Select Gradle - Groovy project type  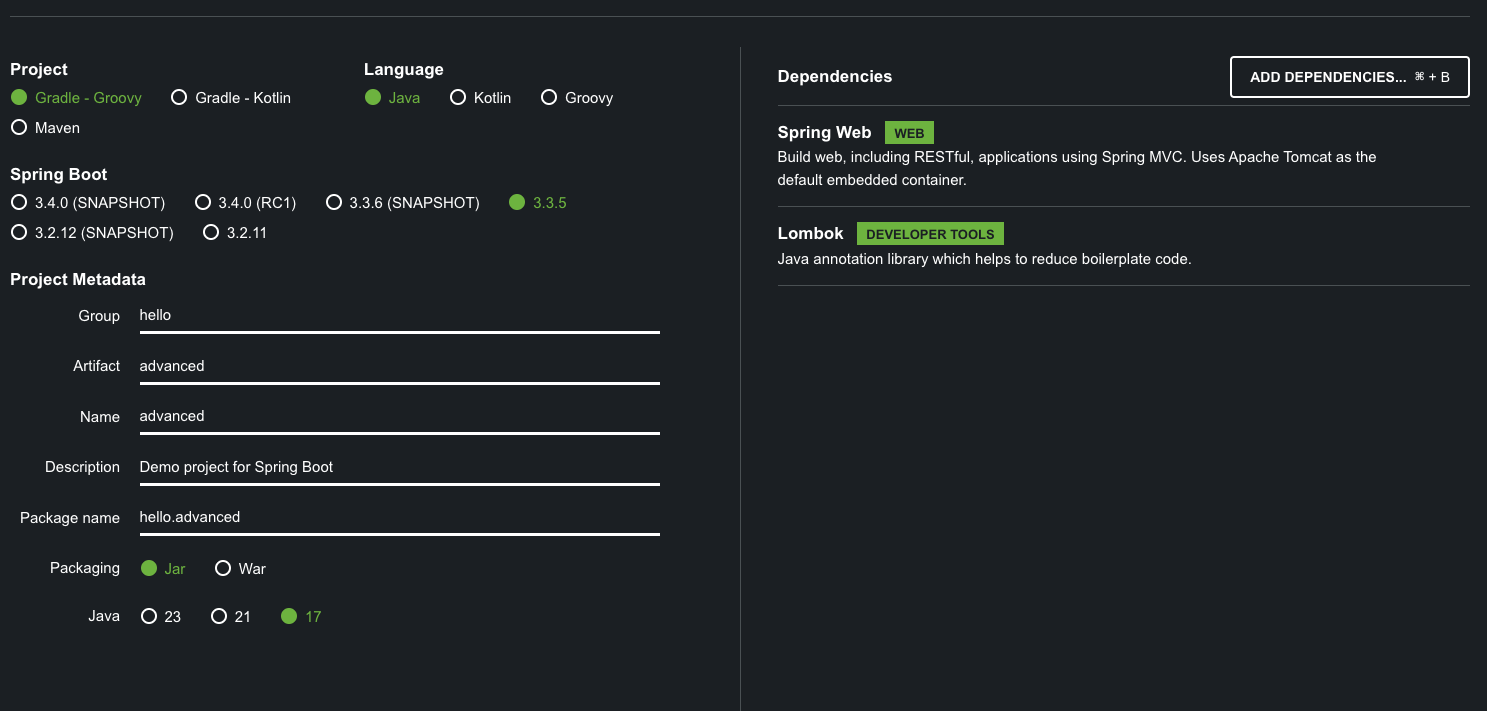[x=76, y=98]
